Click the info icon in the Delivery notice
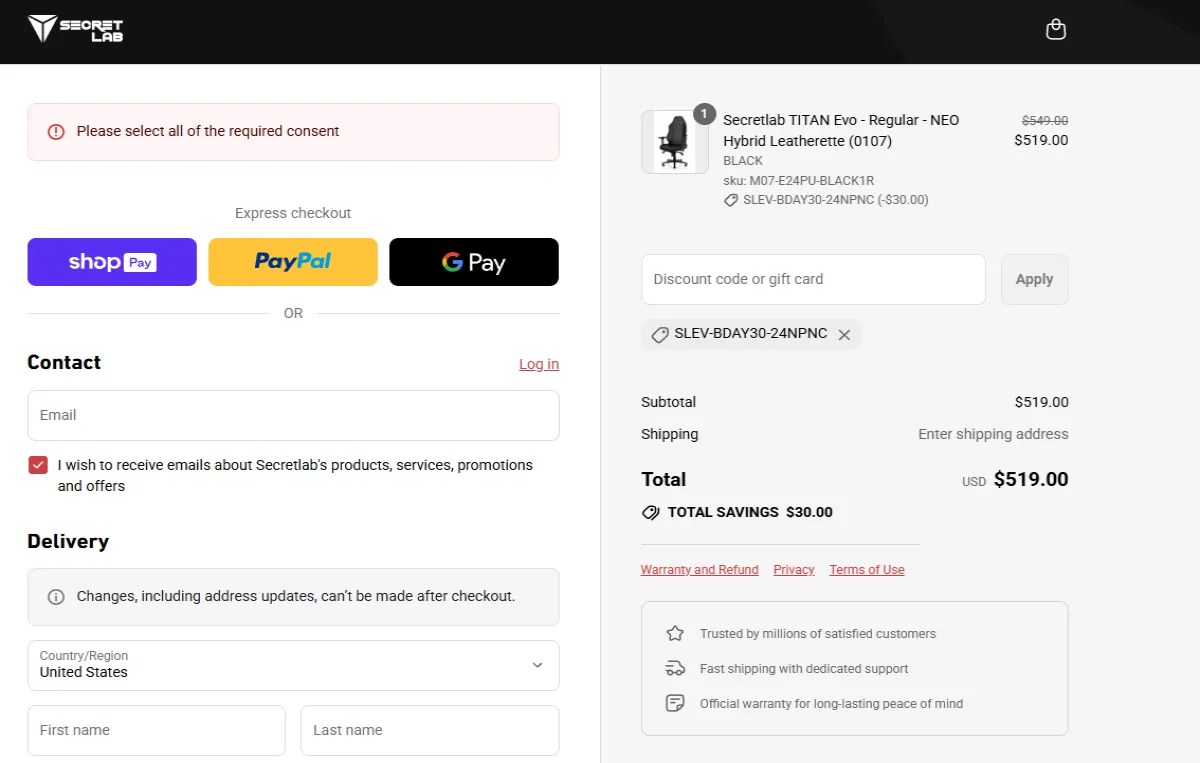 55,597
